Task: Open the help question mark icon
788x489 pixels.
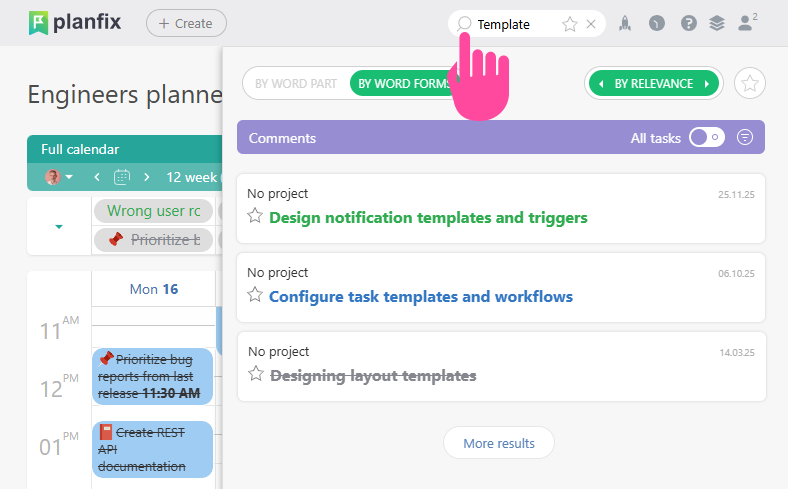Action: tap(688, 23)
